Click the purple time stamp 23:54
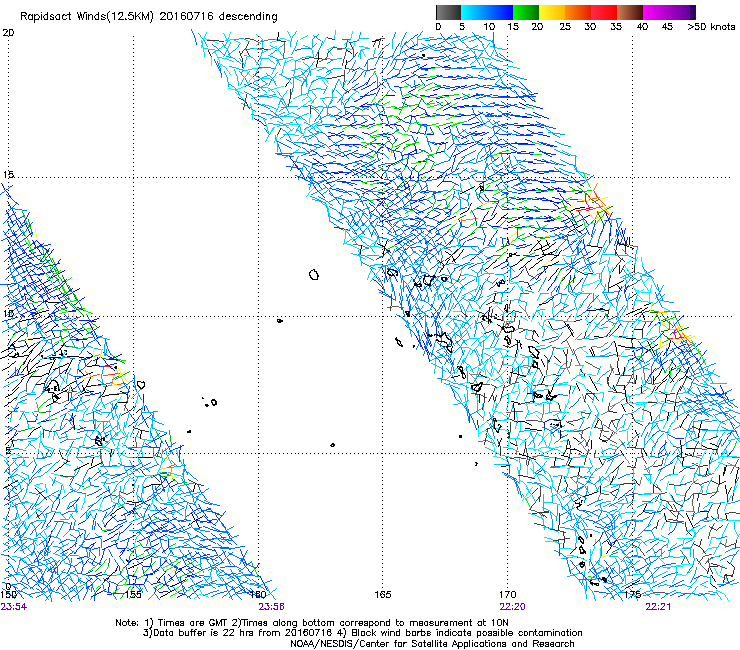The image size is (740, 650). point(13,607)
